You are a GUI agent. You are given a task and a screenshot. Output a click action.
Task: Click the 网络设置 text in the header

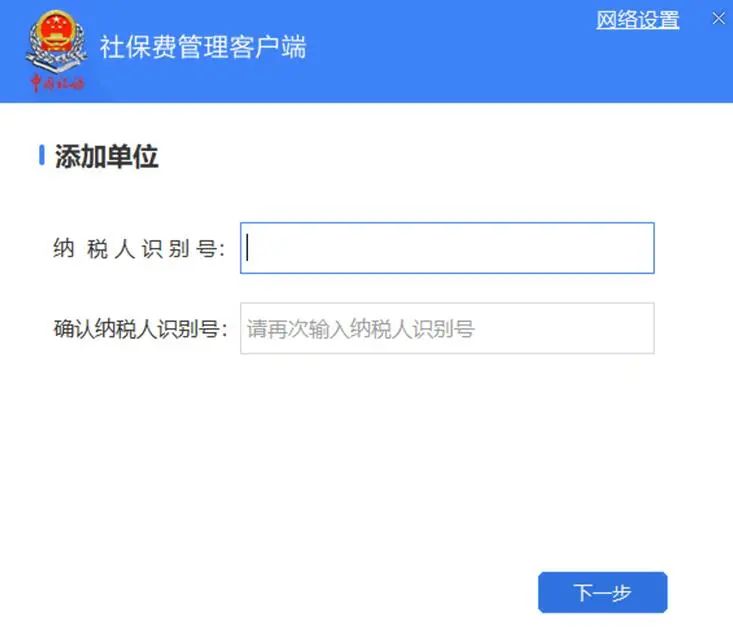click(x=638, y=20)
